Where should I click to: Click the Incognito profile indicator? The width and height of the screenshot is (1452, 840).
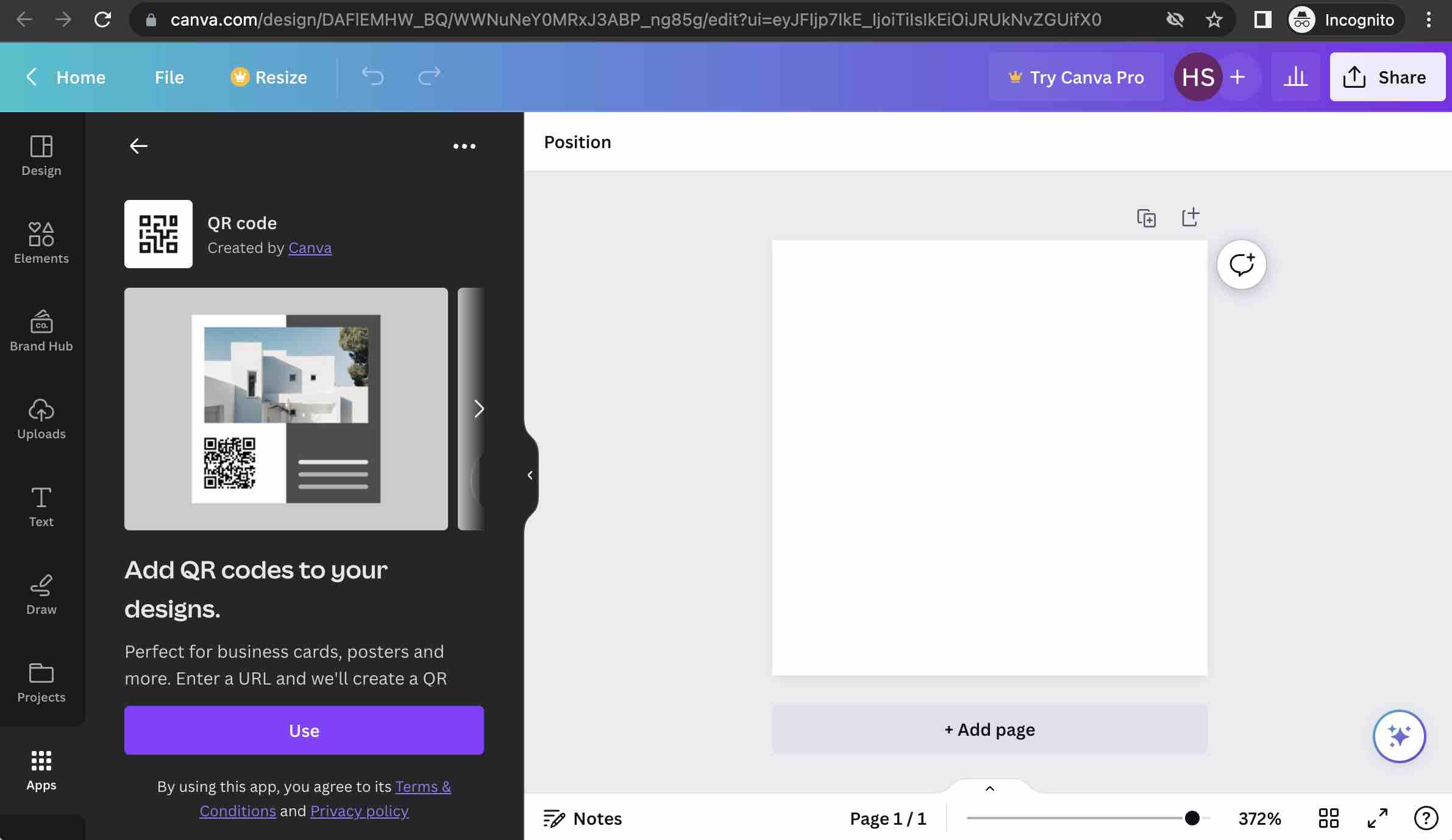pyautogui.click(x=1345, y=20)
